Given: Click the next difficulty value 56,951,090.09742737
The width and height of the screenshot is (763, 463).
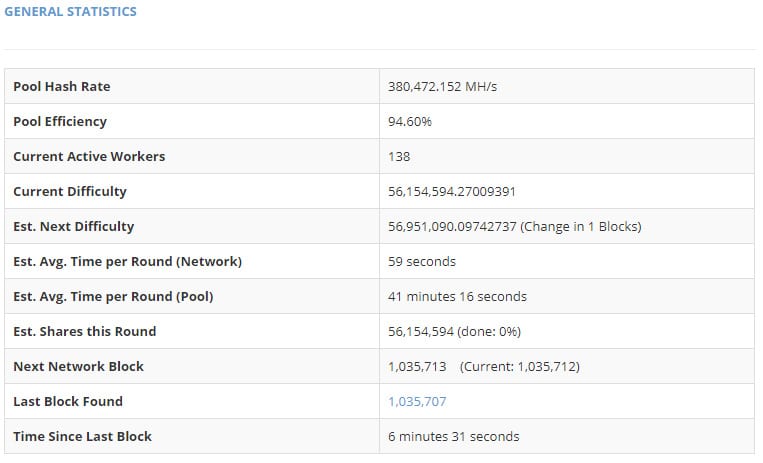Looking at the screenshot, I should point(452,226).
